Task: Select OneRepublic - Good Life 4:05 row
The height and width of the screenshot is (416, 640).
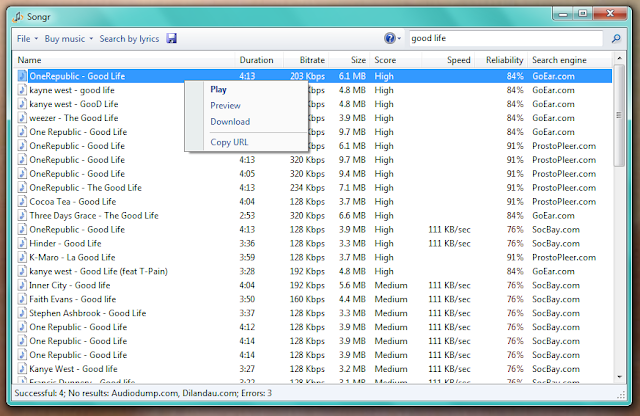Action: (314, 174)
